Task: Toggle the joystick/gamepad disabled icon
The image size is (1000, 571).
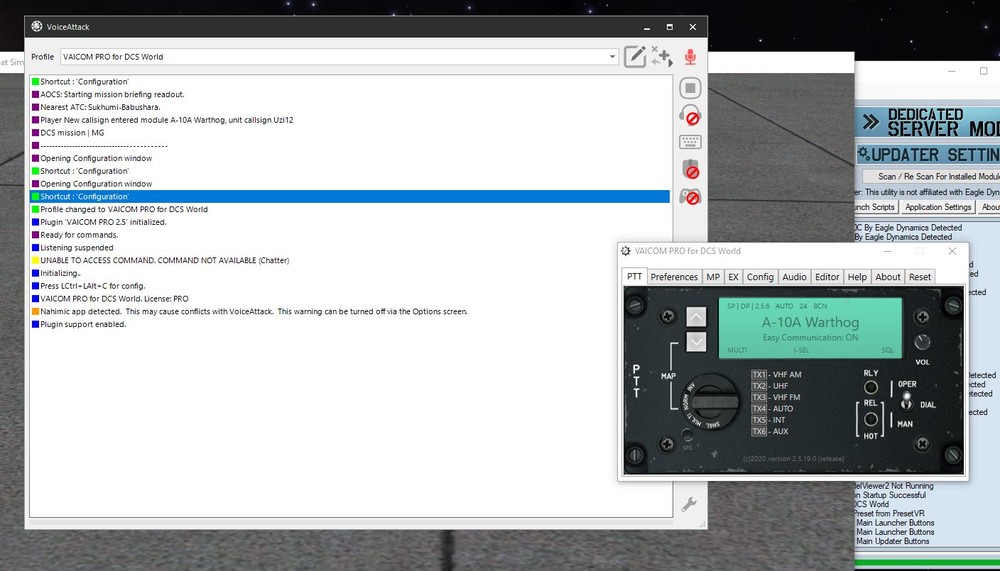Action: click(690, 197)
